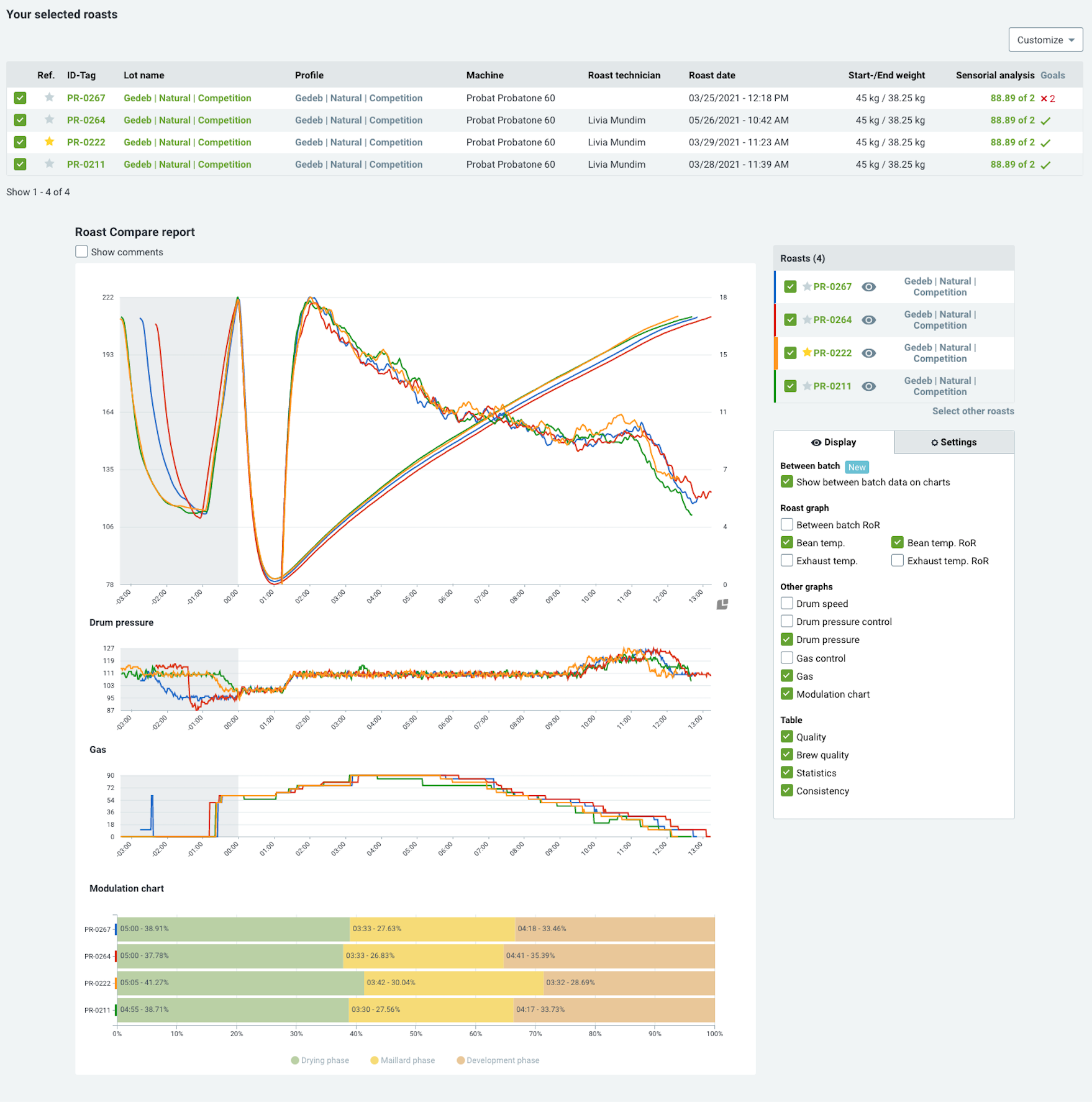Open the lot name link in PR-0211 row
The image size is (1092, 1102).
tap(188, 165)
